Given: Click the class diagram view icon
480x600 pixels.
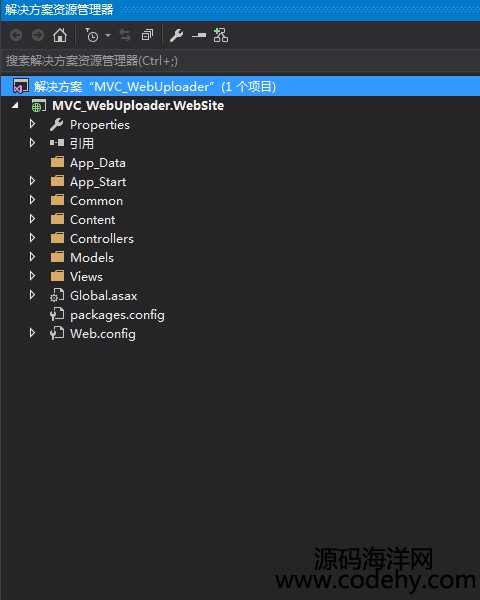Looking at the screenshot, I should click(221, 35).
